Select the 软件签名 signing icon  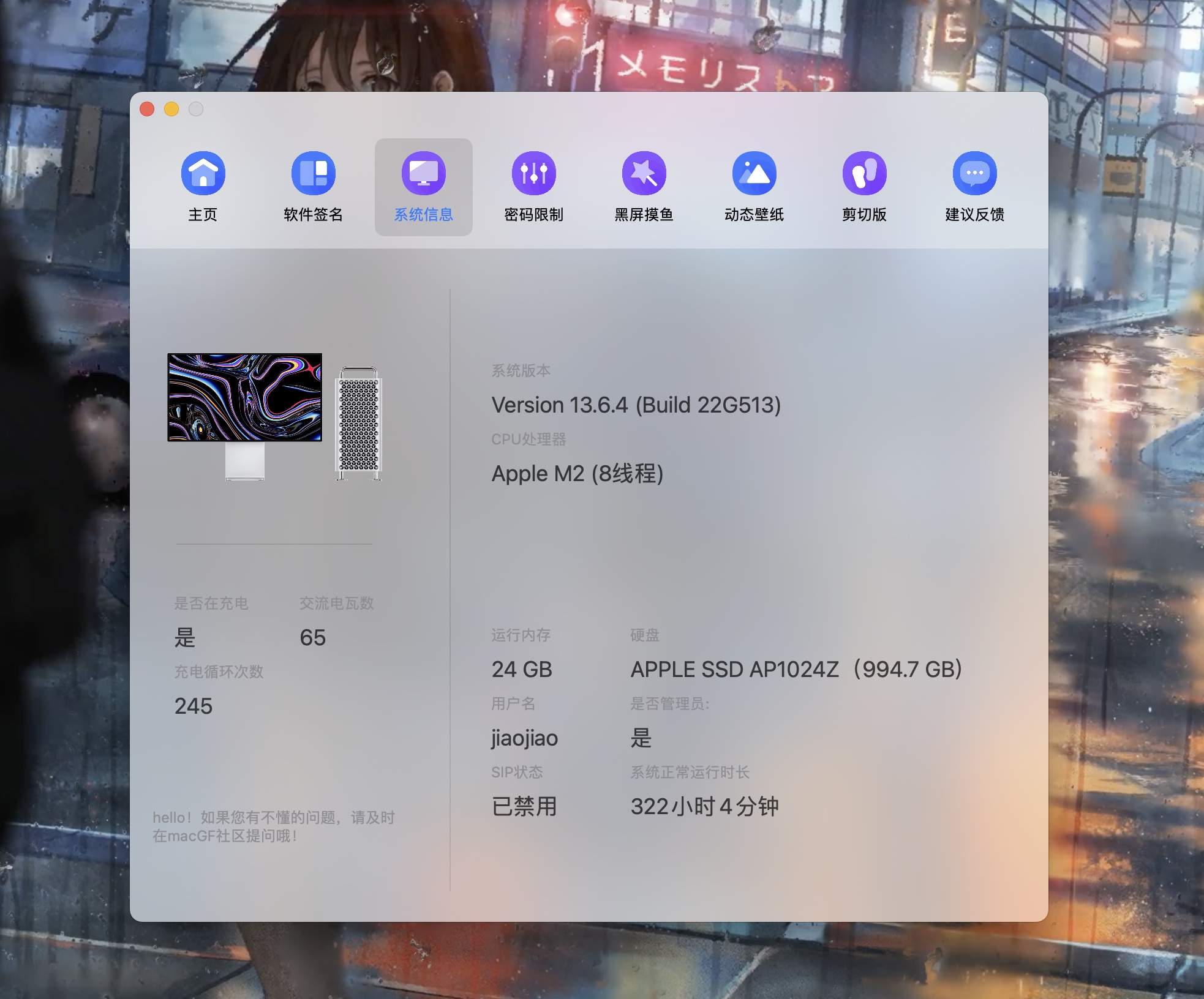click(x=314, y=173)
